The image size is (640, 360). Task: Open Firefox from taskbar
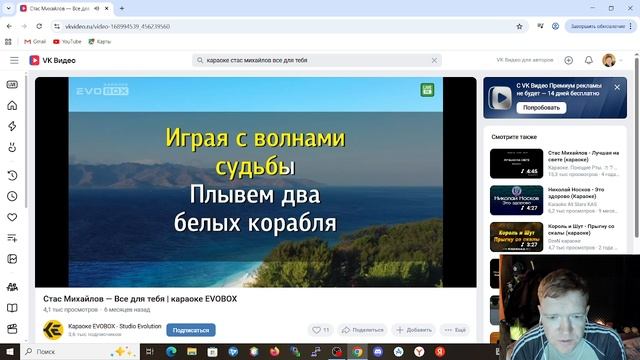point(274,351)
